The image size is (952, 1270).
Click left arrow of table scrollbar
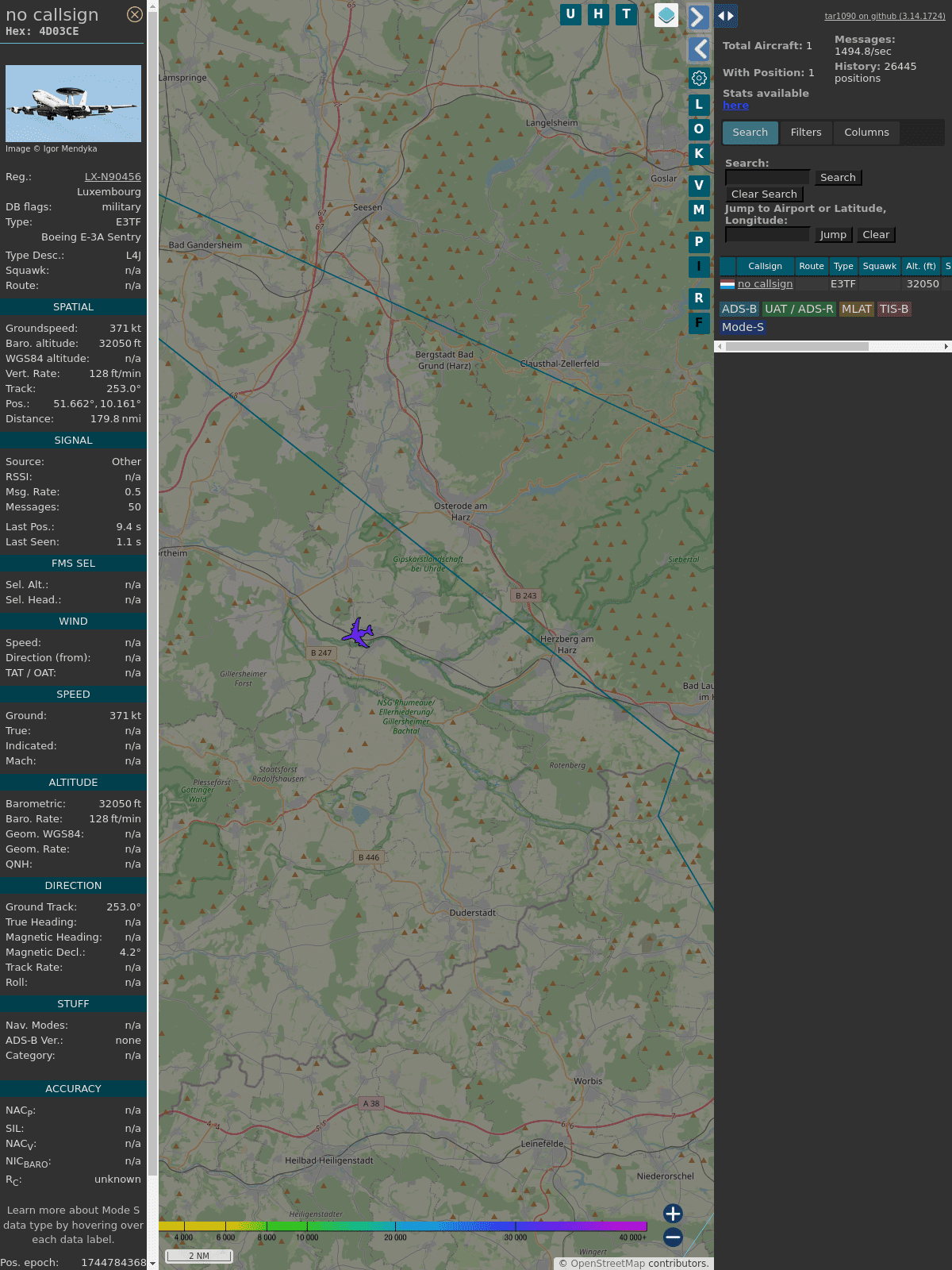[x=720, y=347]
